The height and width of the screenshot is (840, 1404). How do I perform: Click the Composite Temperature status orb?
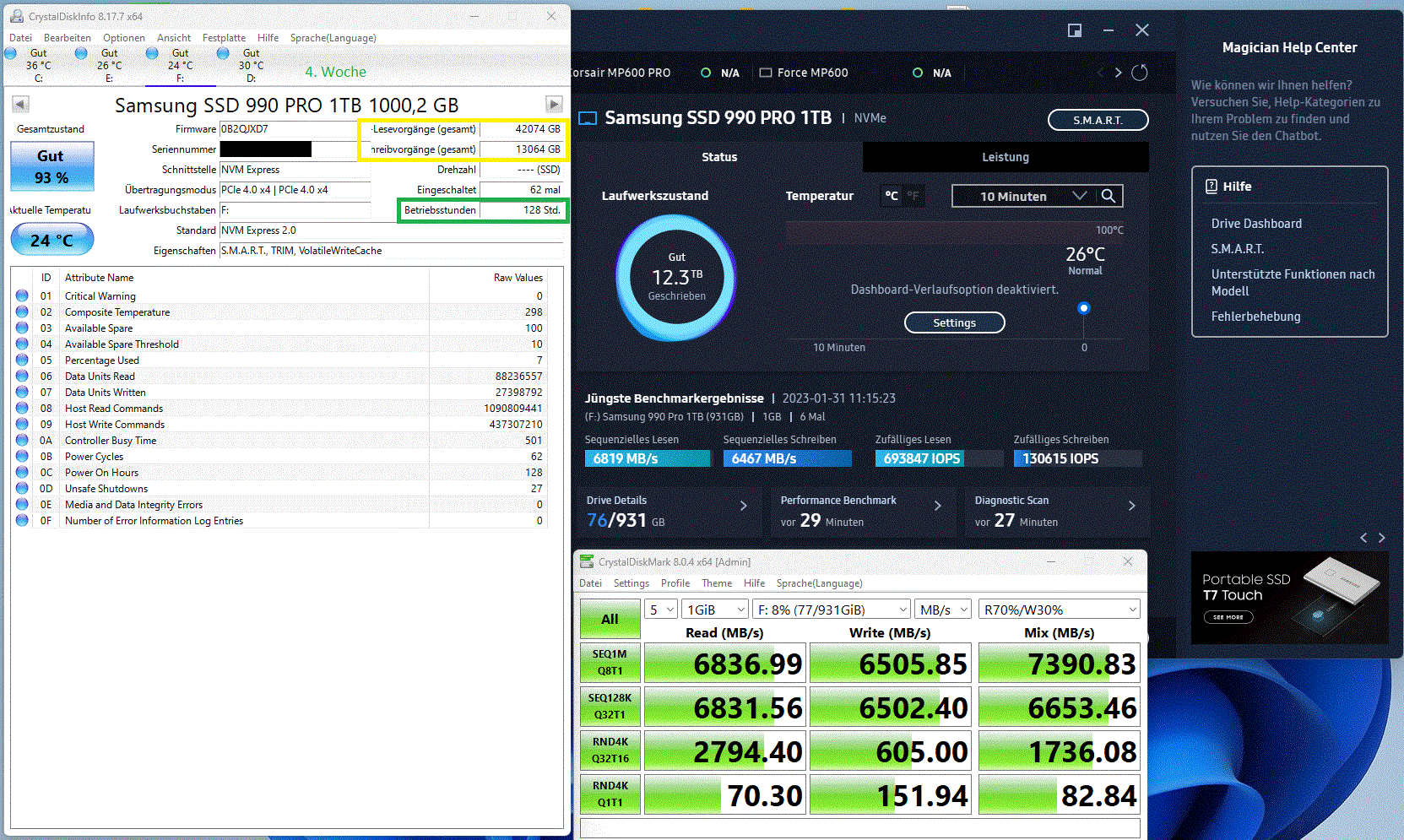click(x=22, y=312)
